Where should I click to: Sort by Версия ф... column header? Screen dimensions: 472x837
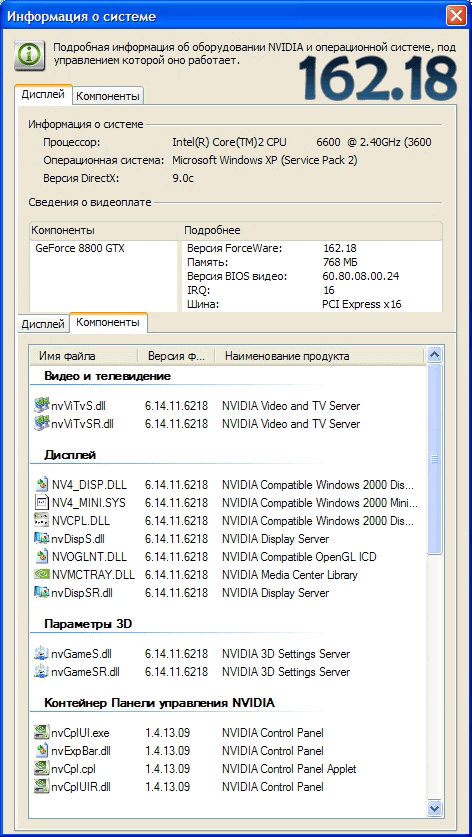(176, 356)
